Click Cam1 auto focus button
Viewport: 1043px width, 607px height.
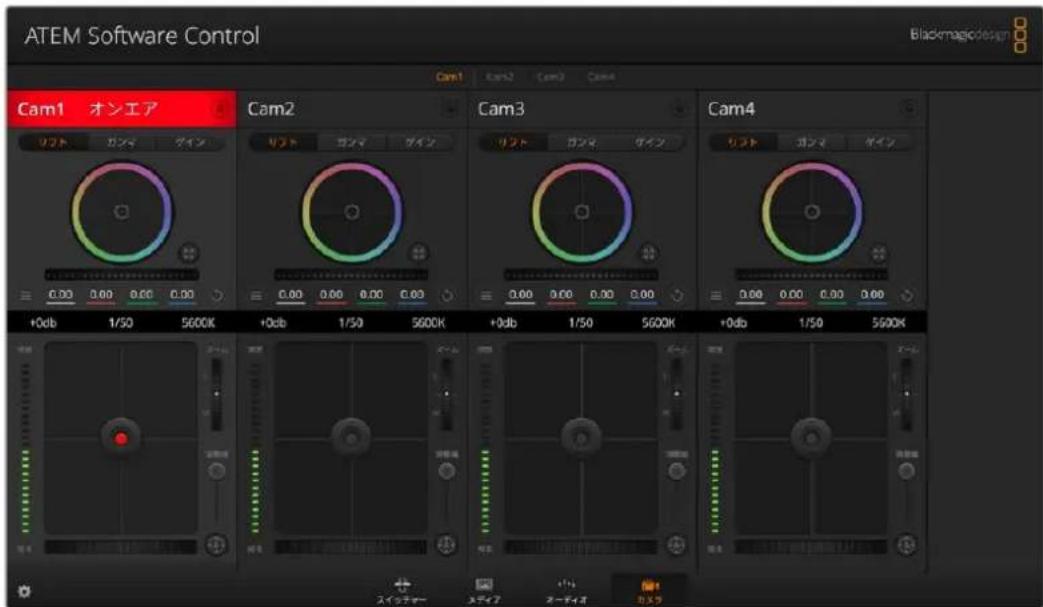coord(216,545)
